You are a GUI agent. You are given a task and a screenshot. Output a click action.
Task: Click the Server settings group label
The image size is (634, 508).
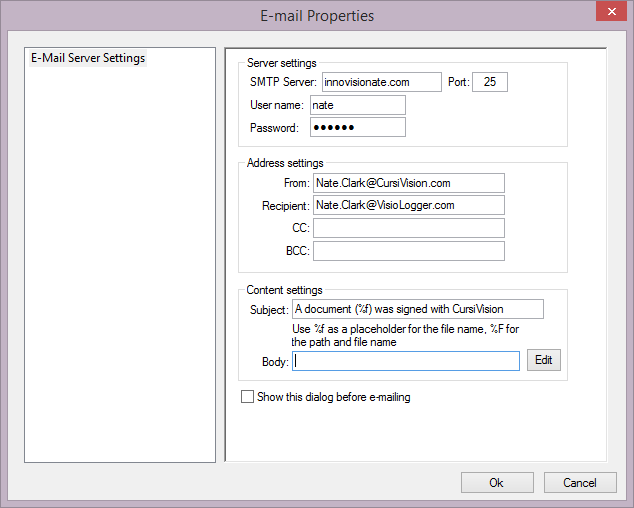tap(281, 63)
